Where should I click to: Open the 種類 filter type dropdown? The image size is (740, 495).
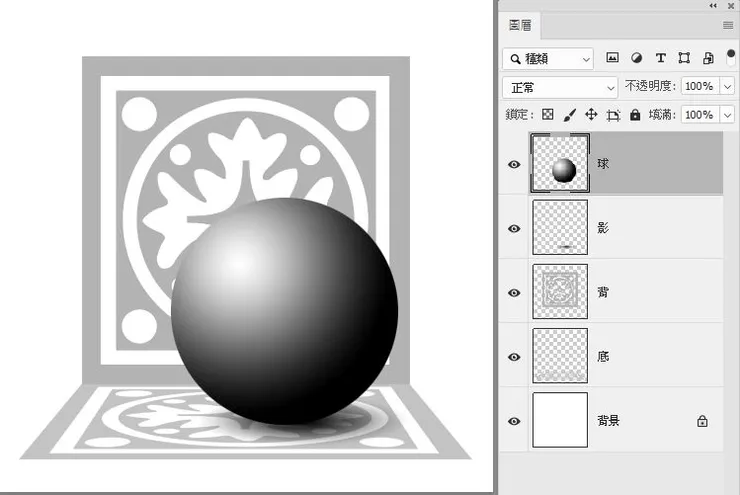click(548, 59)
